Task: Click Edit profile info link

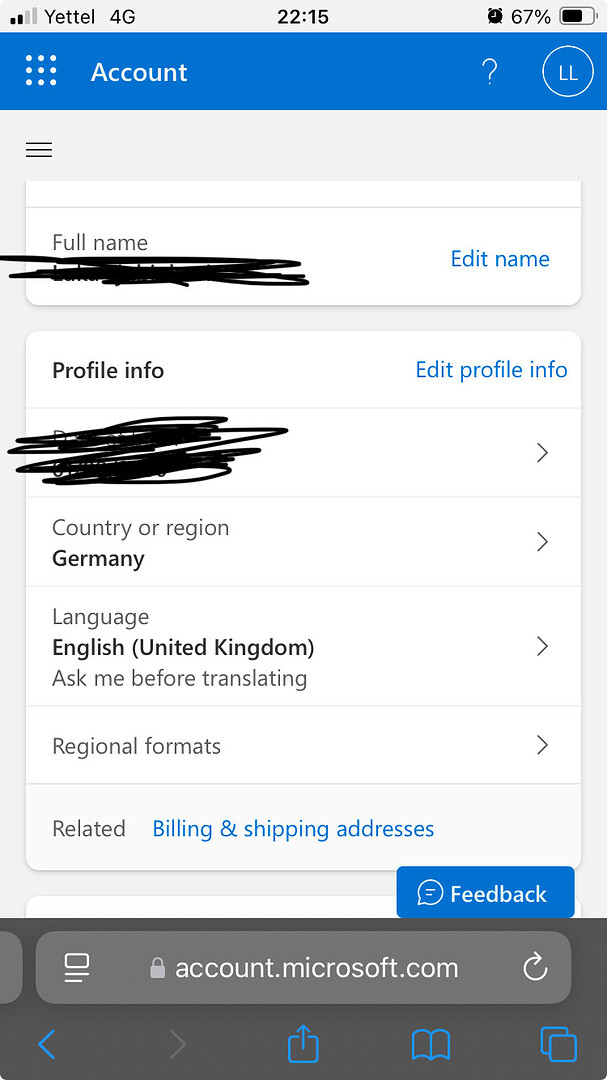Action: (x=491, y=370)
